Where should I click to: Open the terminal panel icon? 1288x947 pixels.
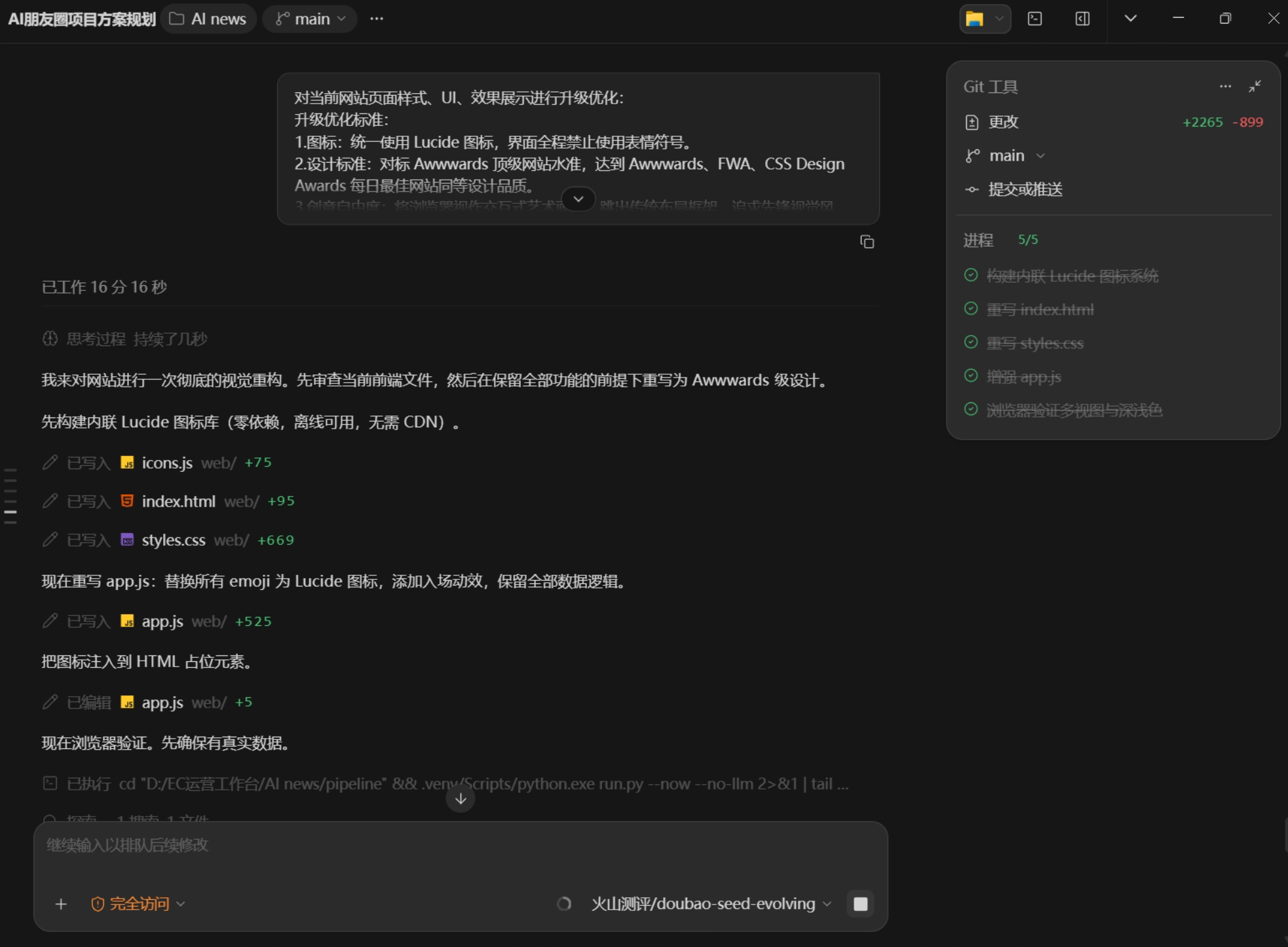pos(1035,19)
